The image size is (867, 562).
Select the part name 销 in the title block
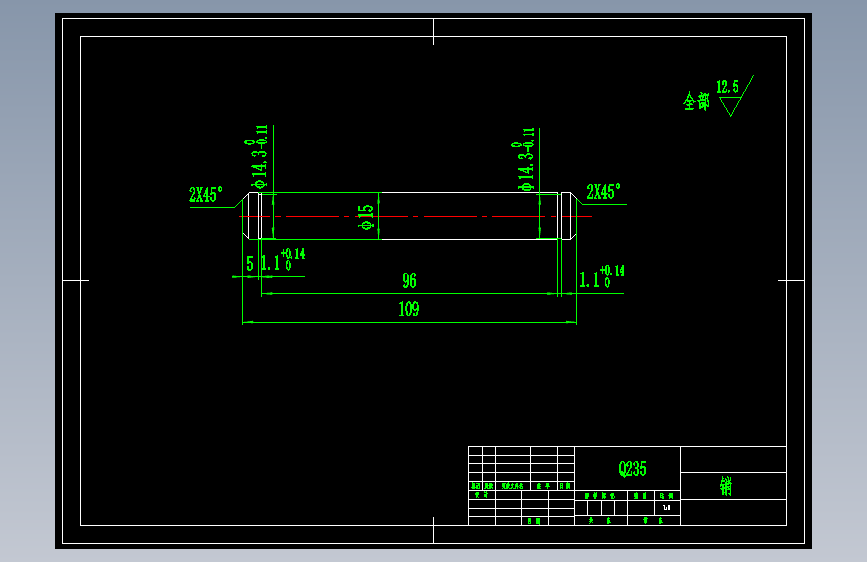pos(726,486)
